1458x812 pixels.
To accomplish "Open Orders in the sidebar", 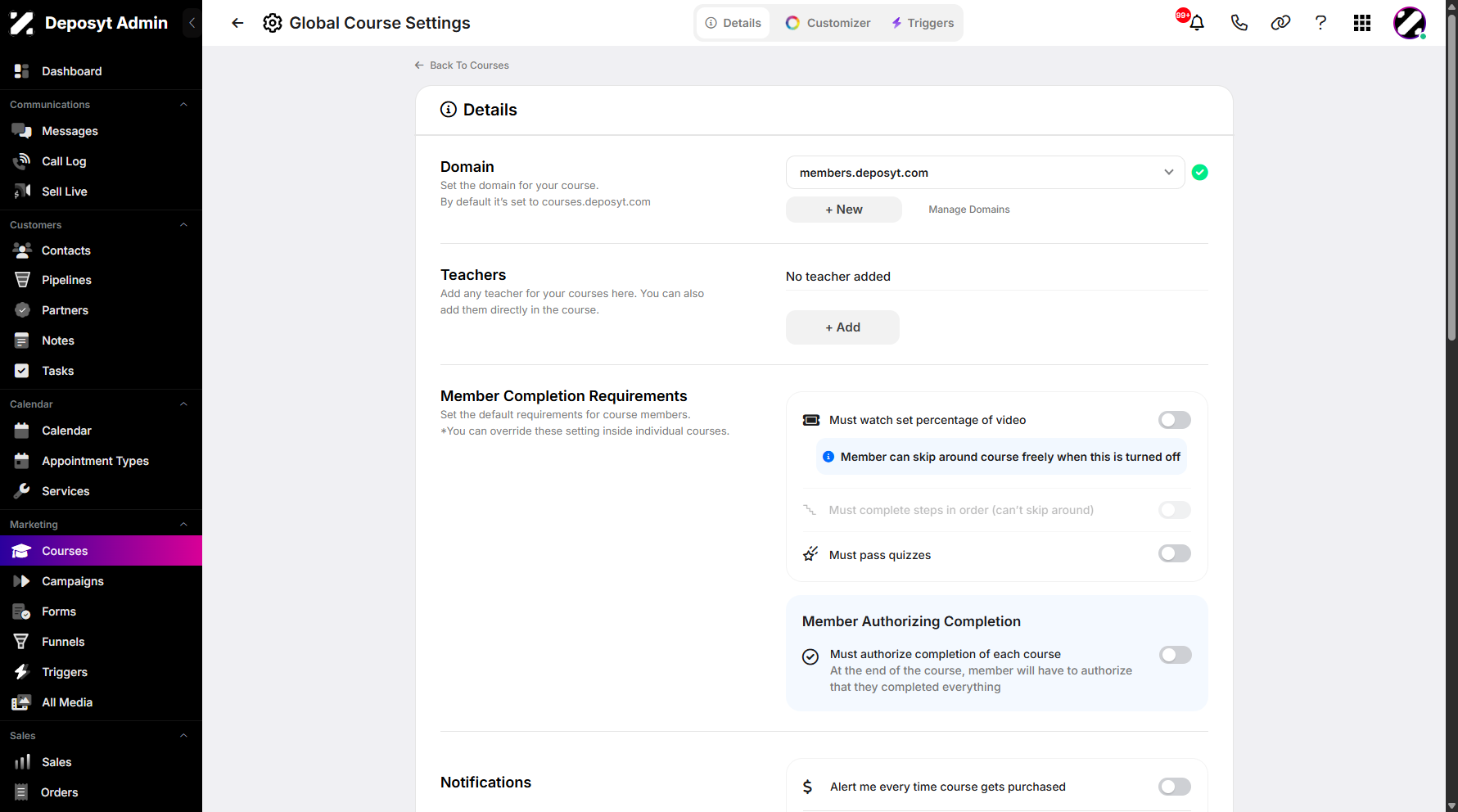I will coord(101,792).
